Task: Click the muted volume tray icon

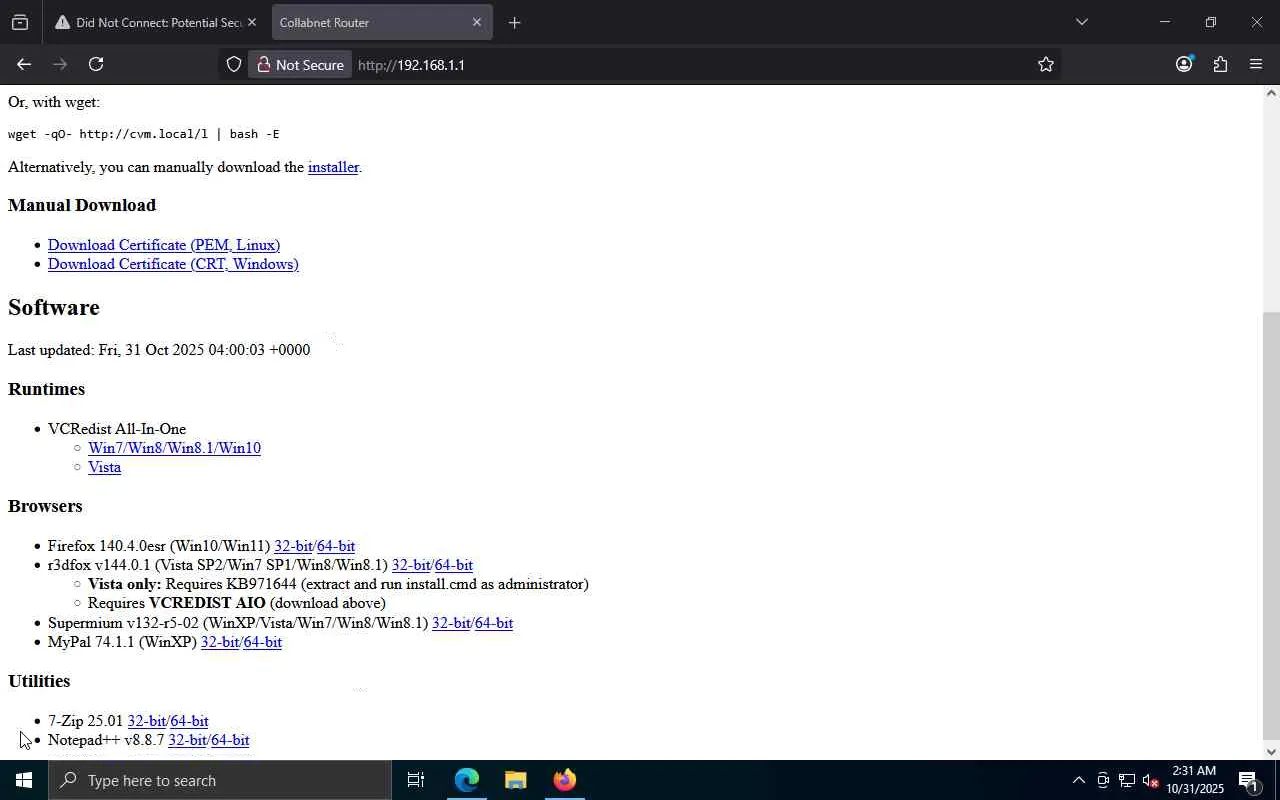Action: tap(1151, 780)
